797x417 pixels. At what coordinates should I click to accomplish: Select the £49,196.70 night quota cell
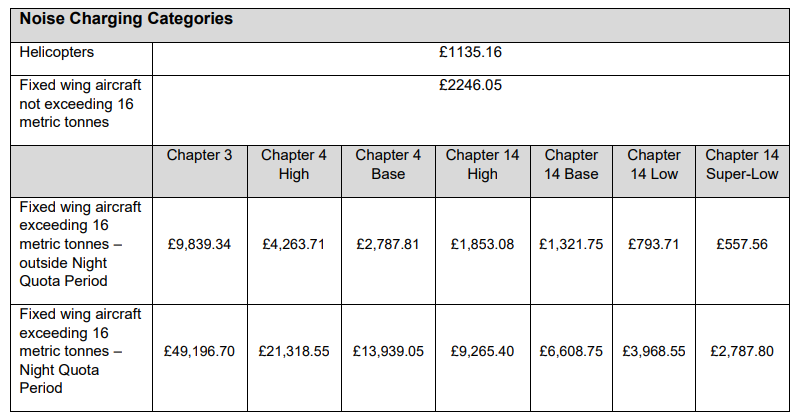point(199,351)
